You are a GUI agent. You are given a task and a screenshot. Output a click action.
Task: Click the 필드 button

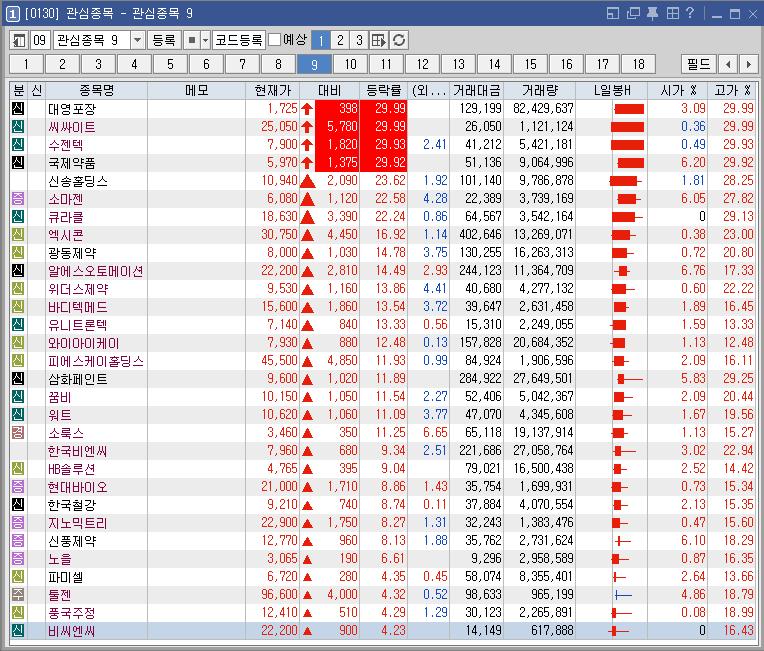(x=699, y=64)
